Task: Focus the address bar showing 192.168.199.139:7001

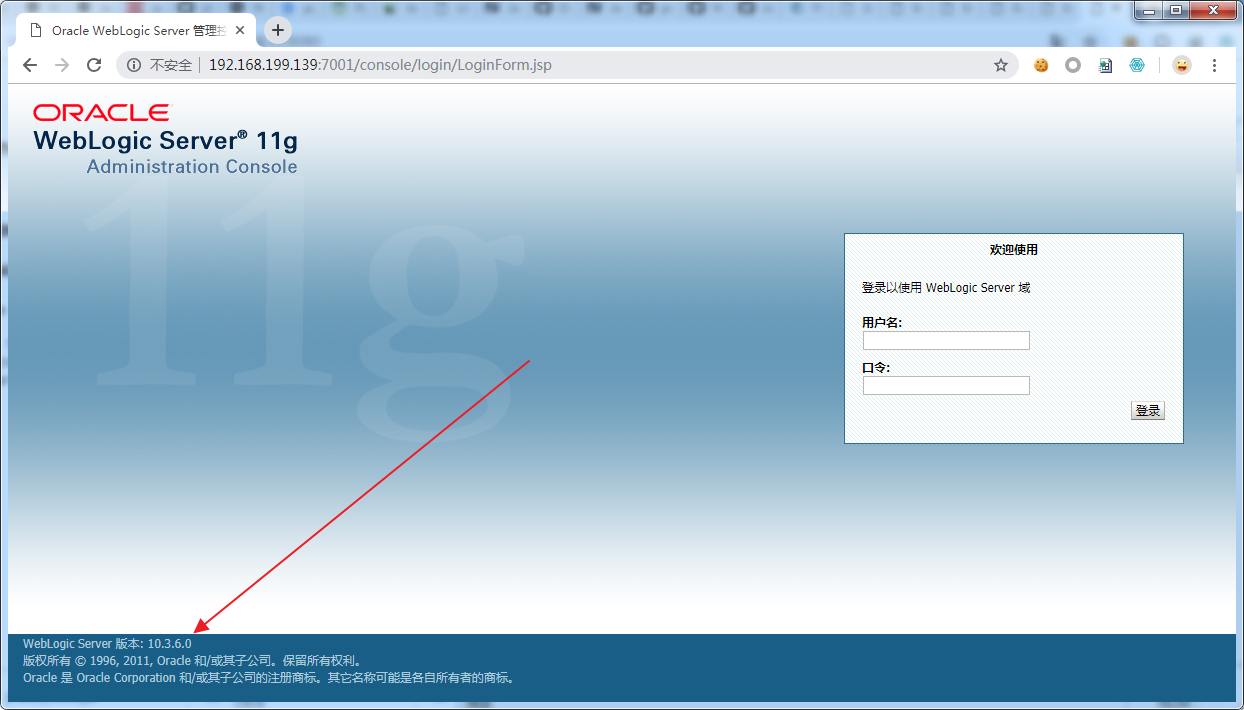Action: click(568, 65)
